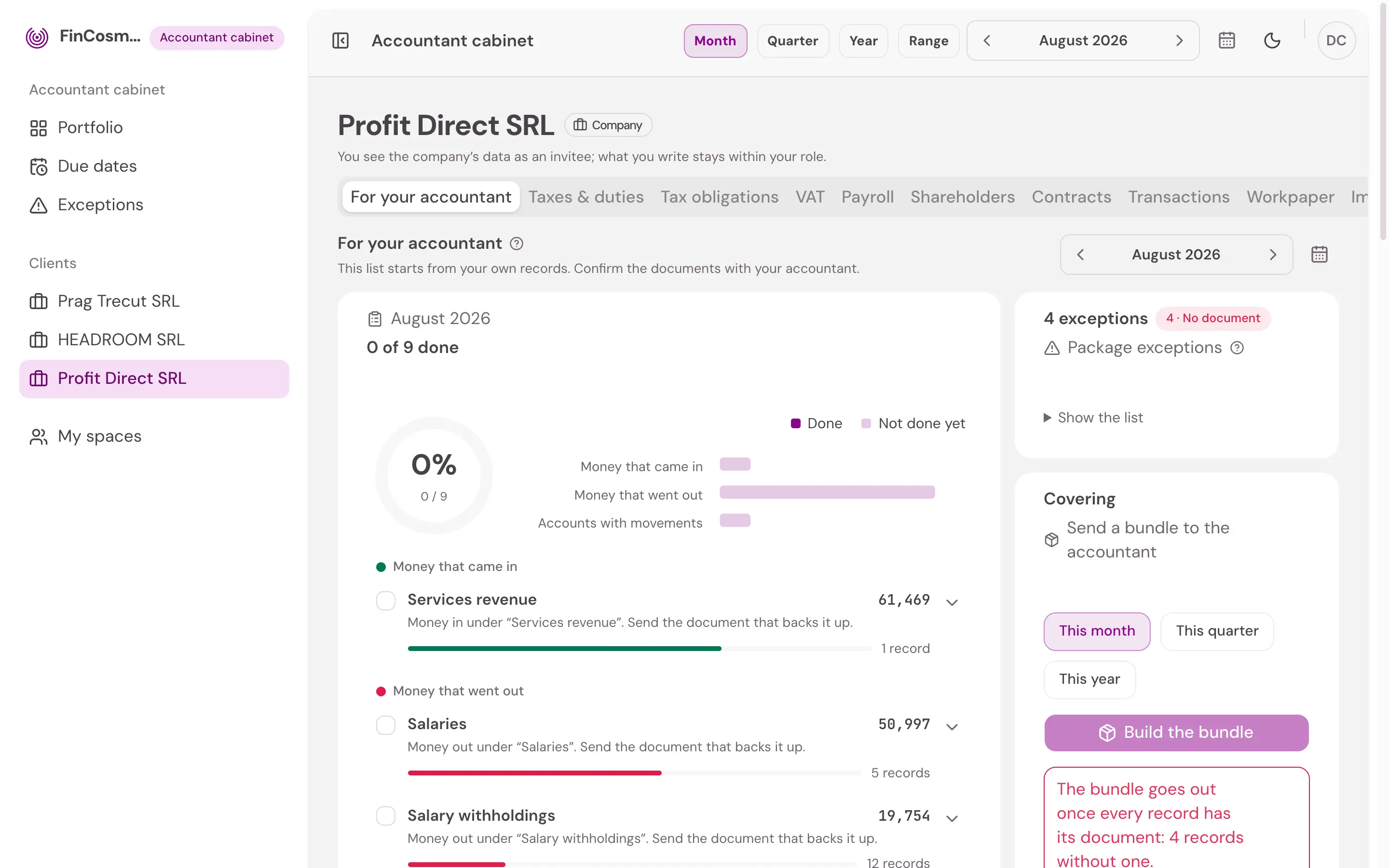Open help icon next to Package exceptions
The image size is (1389, 868).
1237,348
